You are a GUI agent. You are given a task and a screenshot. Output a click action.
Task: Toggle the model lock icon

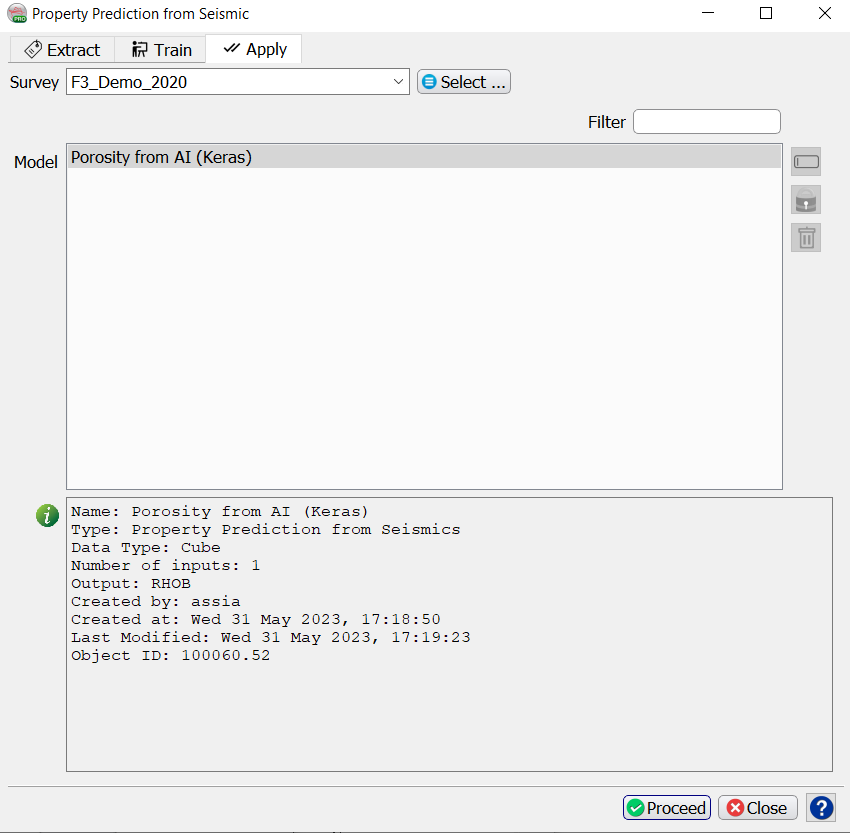click(805, 200)
